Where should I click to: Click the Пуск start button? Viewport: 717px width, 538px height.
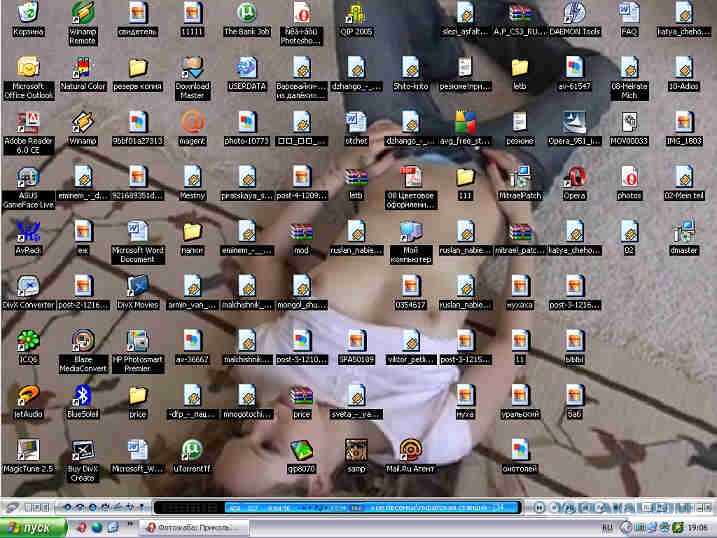33,528
